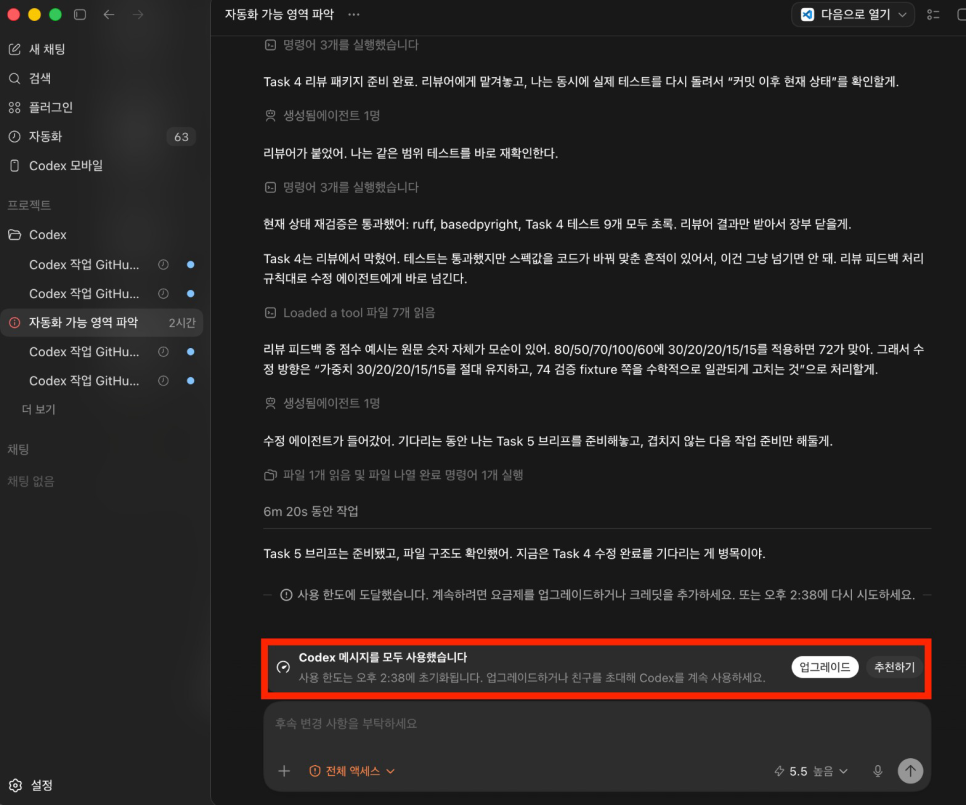Viewport: 966px width, 805px height.
Task: Open the 전체 액세스 permission dropdown
Action: [x=352, y=771]
